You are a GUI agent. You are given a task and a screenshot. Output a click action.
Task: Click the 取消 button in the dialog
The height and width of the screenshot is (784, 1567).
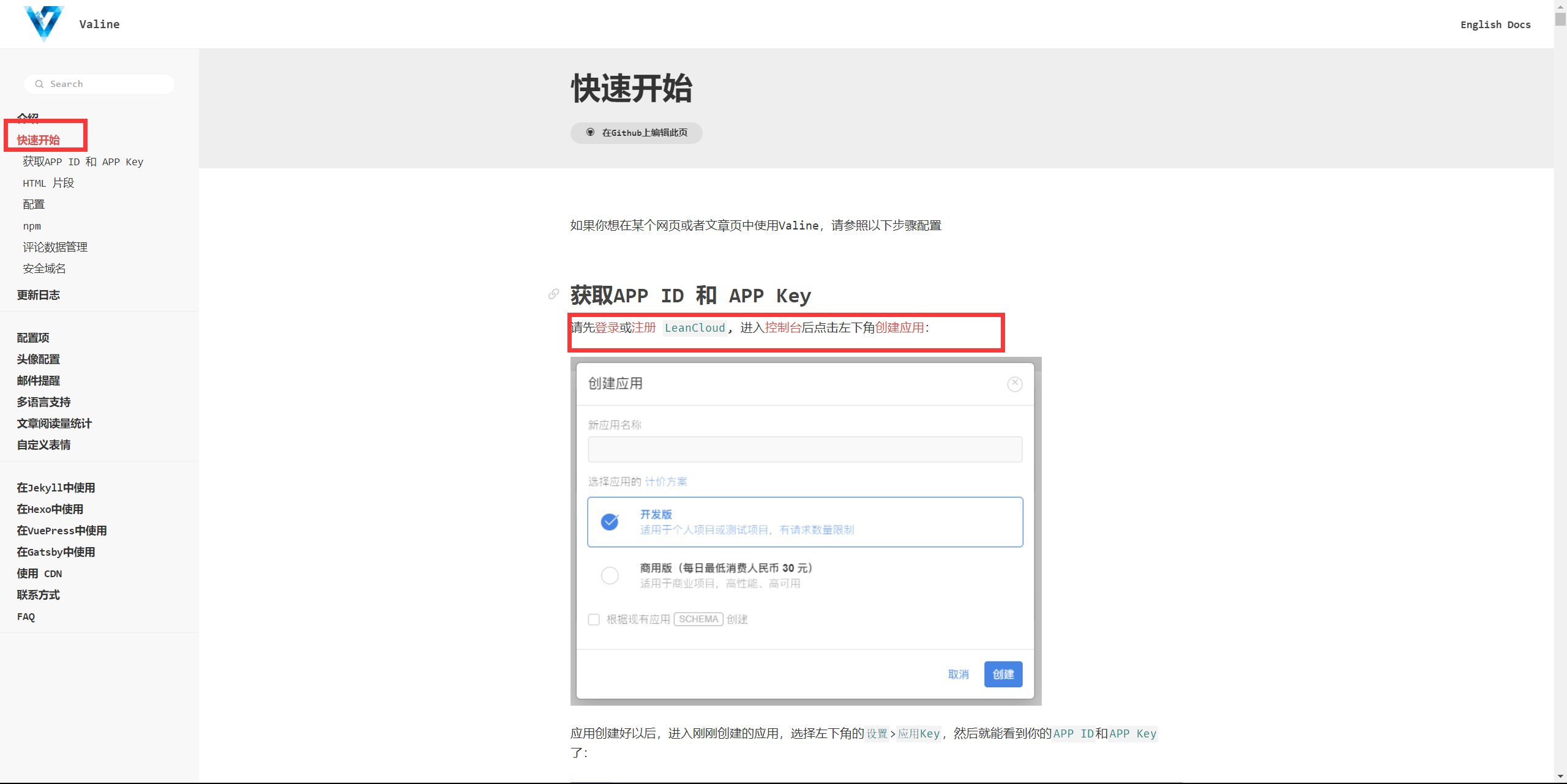point(959,674)
